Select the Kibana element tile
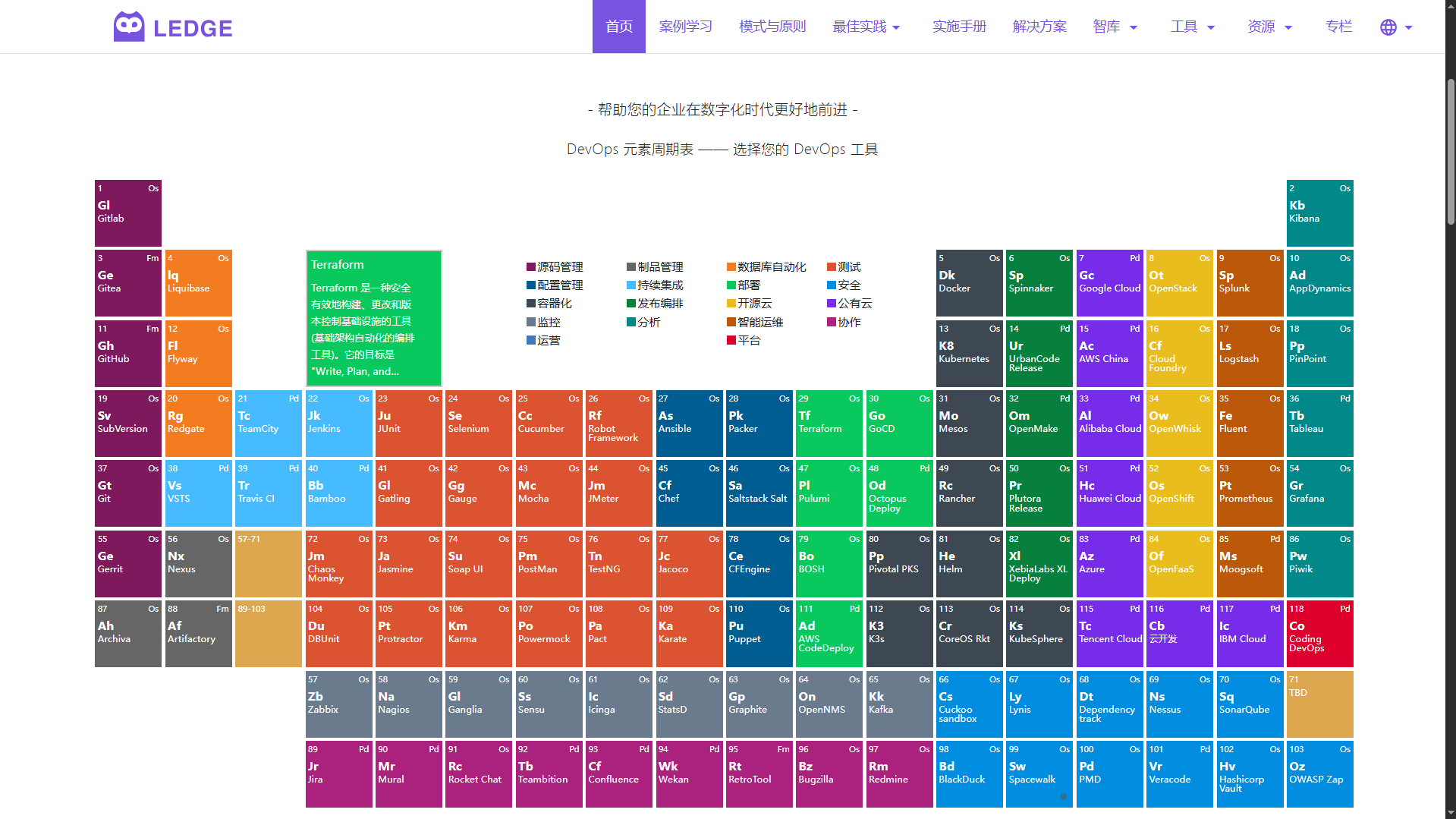 1320,213
